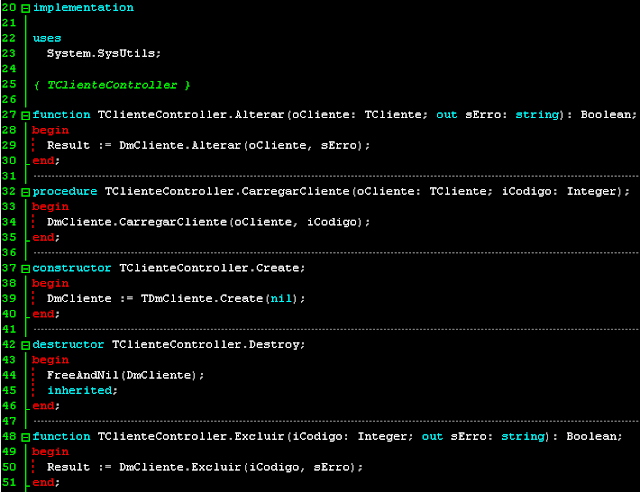The height and width of the screenshot is (492, 640).
Task: Click 'function' keyword on line 48
Action: click(61, 436)
